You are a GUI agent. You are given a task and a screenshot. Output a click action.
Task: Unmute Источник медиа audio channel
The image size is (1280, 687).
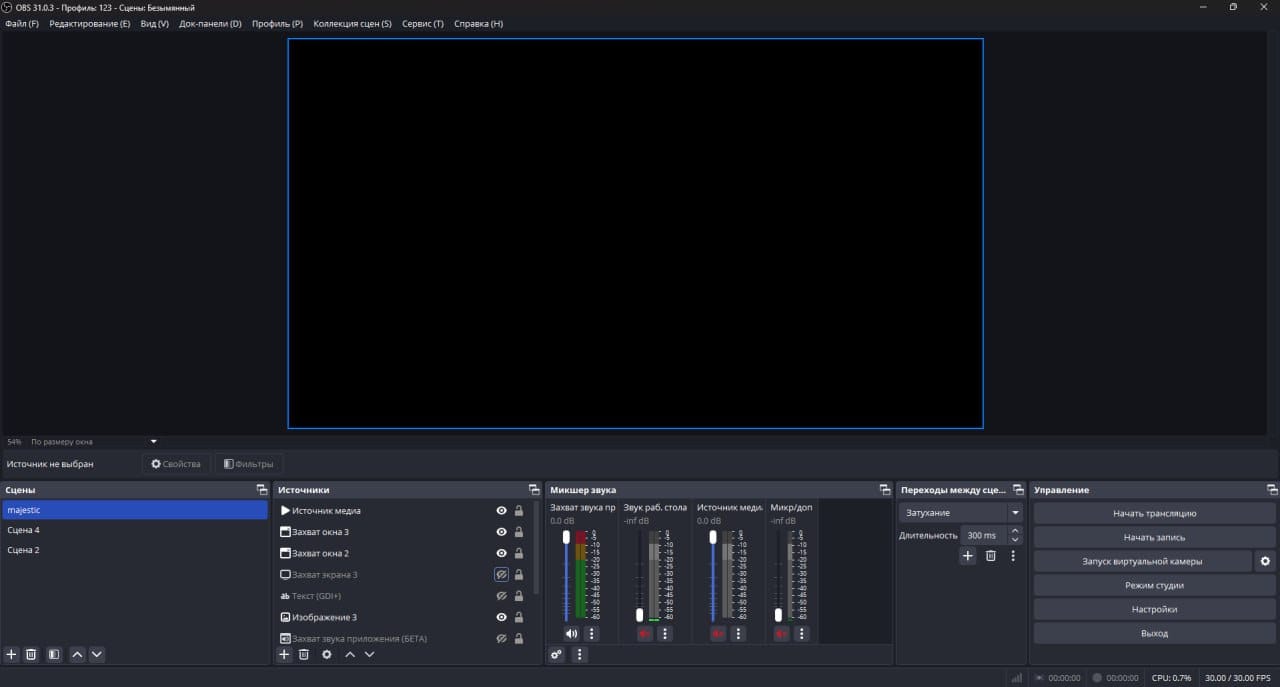[x=718, y=633]
